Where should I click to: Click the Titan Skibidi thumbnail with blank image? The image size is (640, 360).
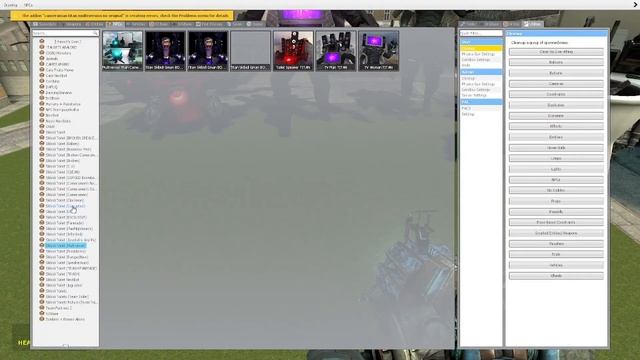[x=250, y=51]
